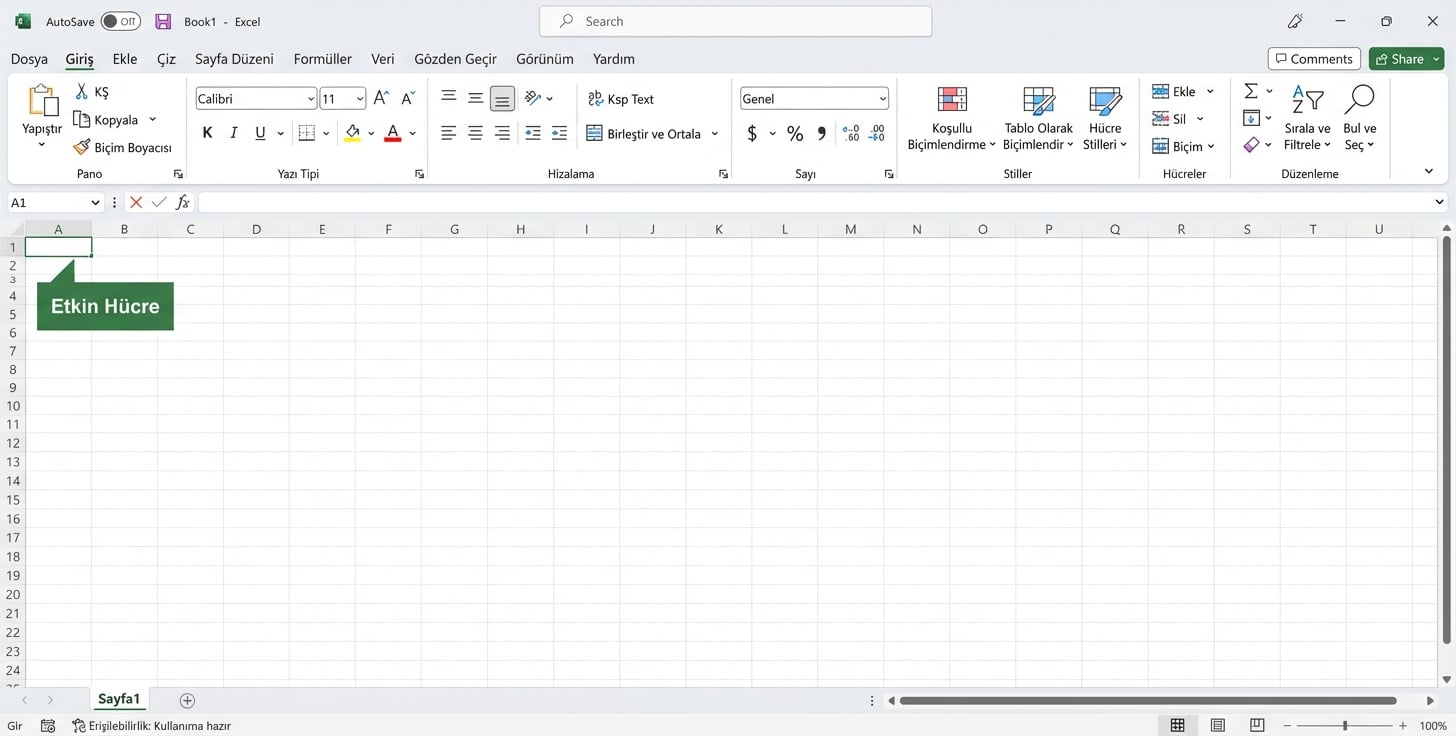
Task: Increase indent
Action: (559, 133)
